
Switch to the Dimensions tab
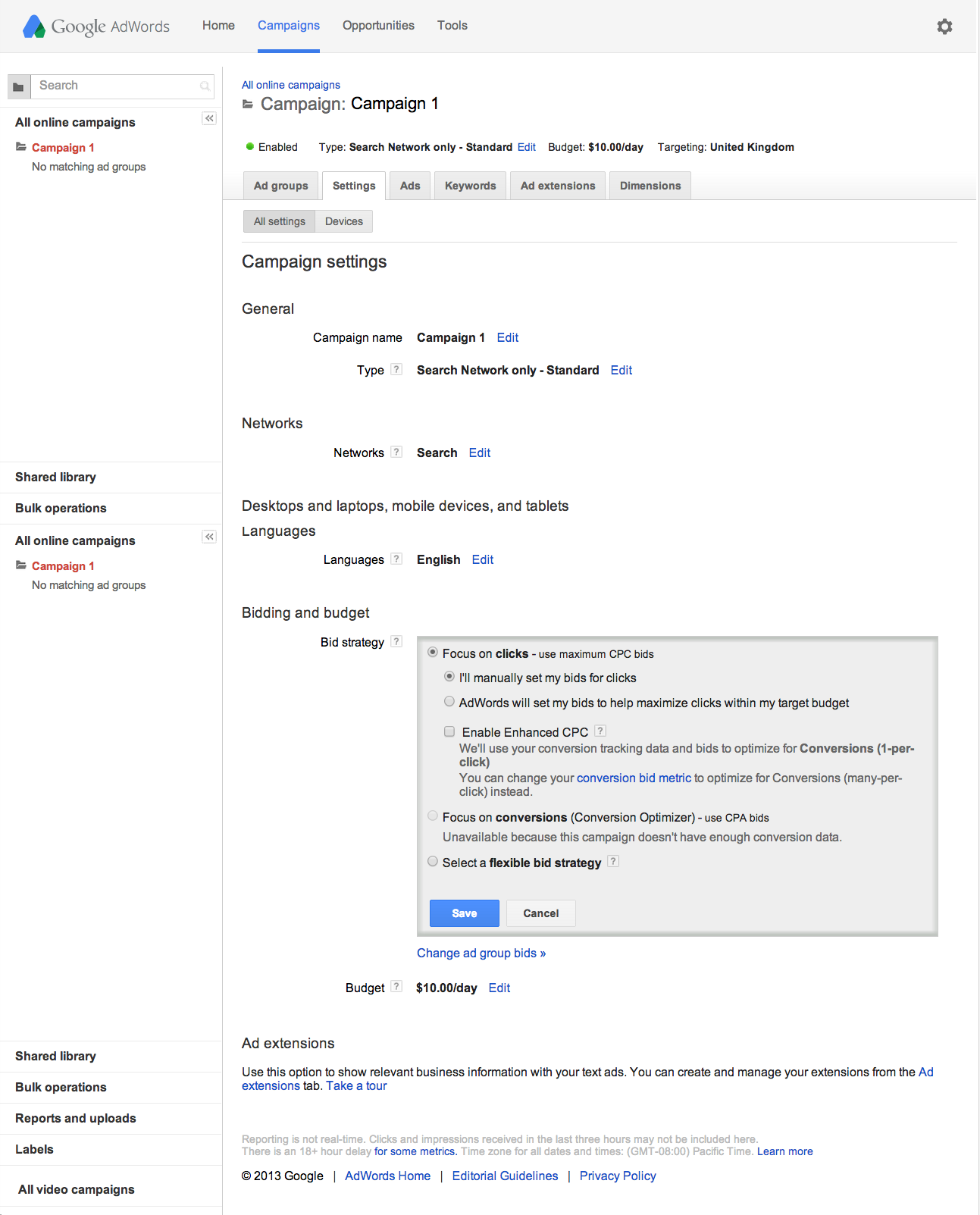(x=650, y=186)
